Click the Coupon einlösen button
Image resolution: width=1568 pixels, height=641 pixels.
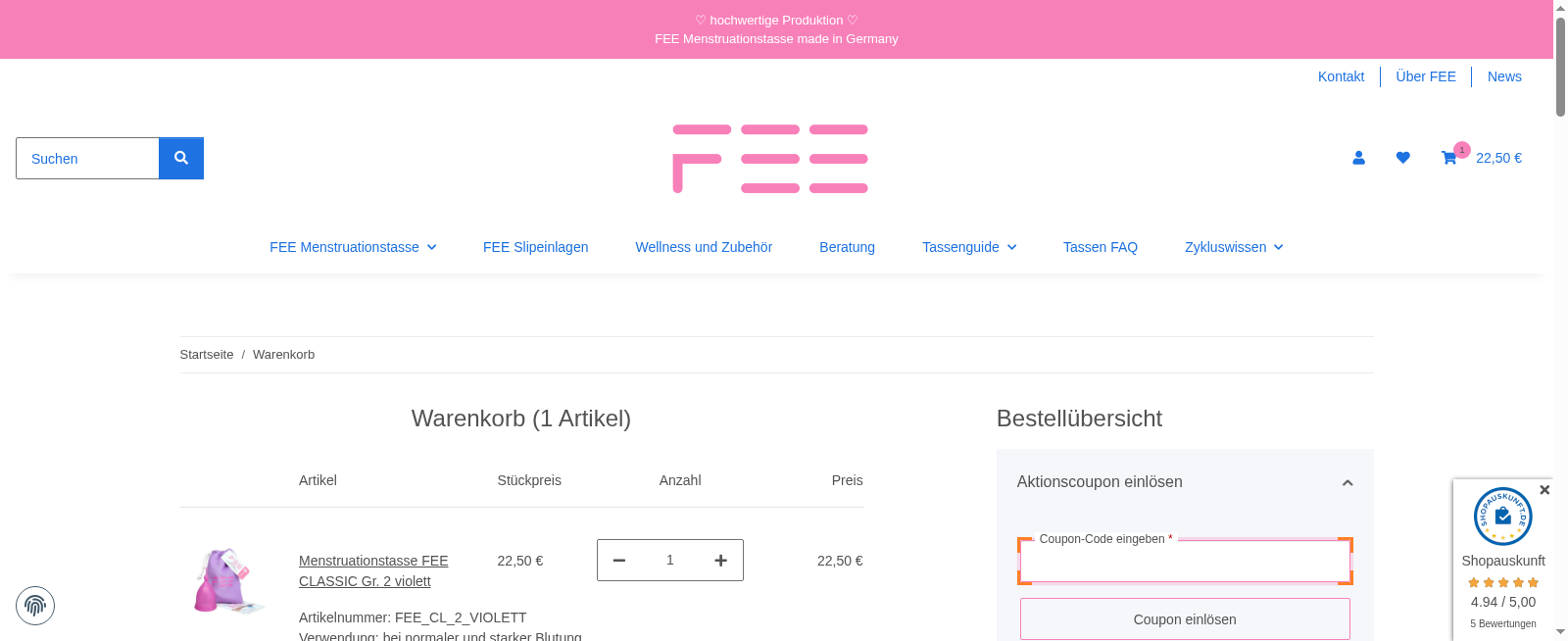(1185, 618)
